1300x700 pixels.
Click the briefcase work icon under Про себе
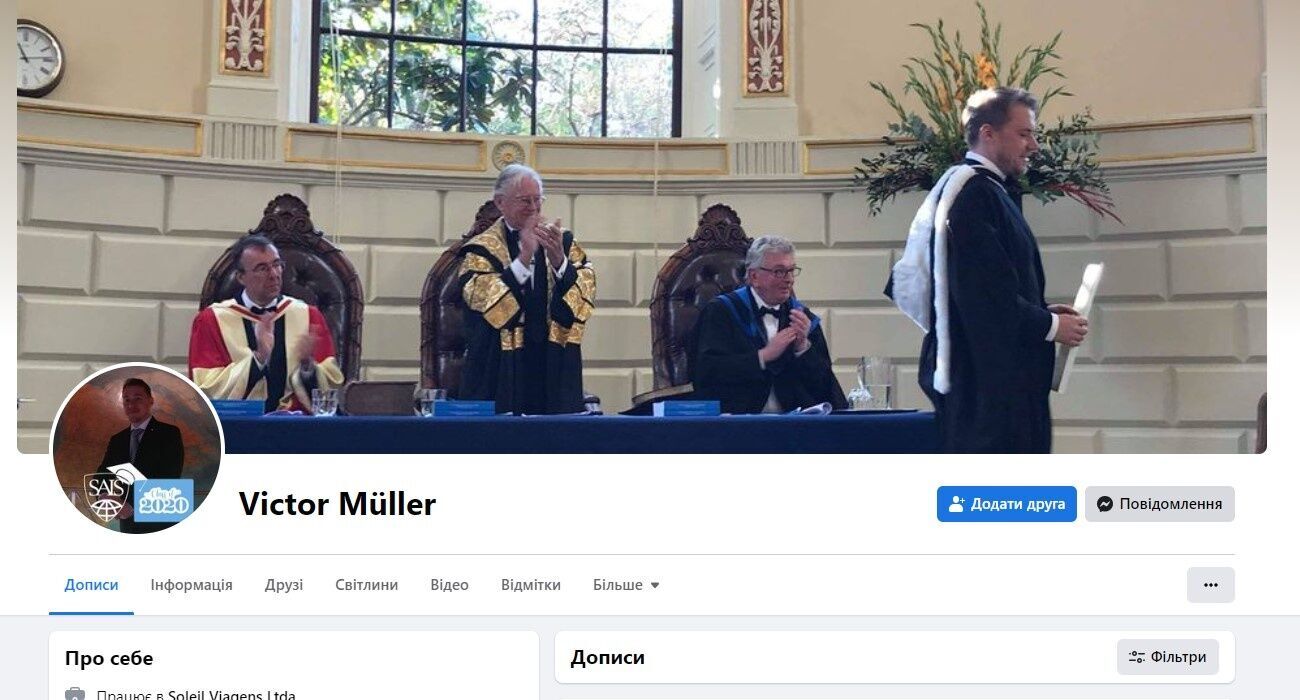pos(75,694)
